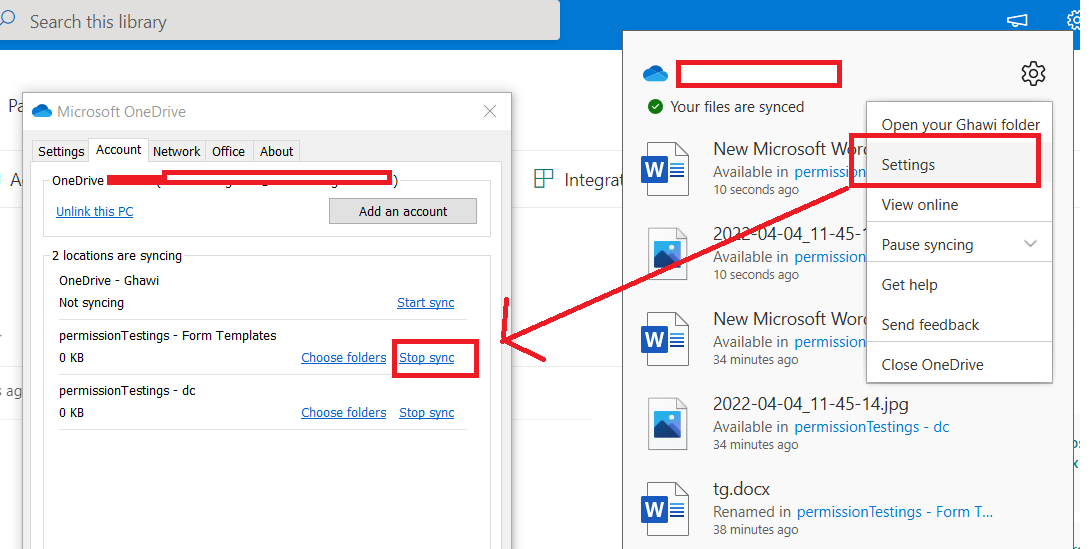
Task: Select Settings in the OneDrive menu
Action: 908,165
